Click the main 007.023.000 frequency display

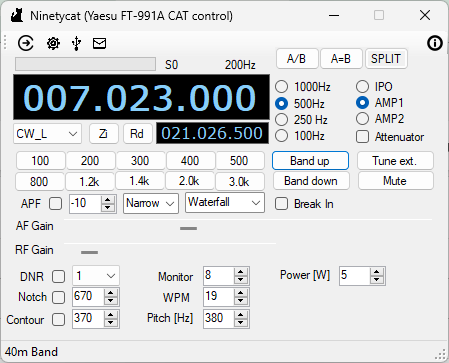[x=141, y=97]
